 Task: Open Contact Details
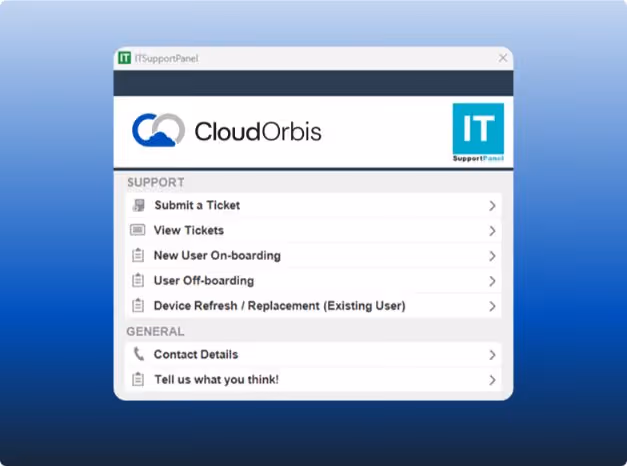(314, 354)
